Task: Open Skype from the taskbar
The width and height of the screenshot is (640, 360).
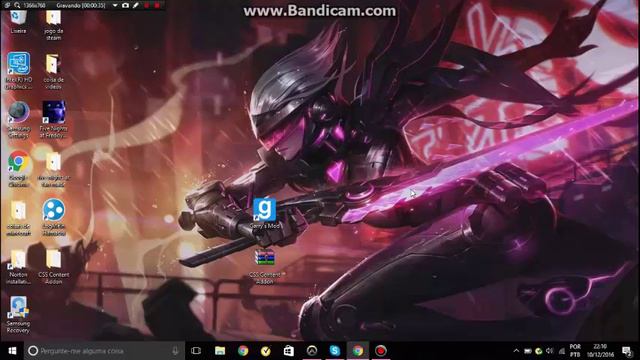Action: (x=335, y=351)
